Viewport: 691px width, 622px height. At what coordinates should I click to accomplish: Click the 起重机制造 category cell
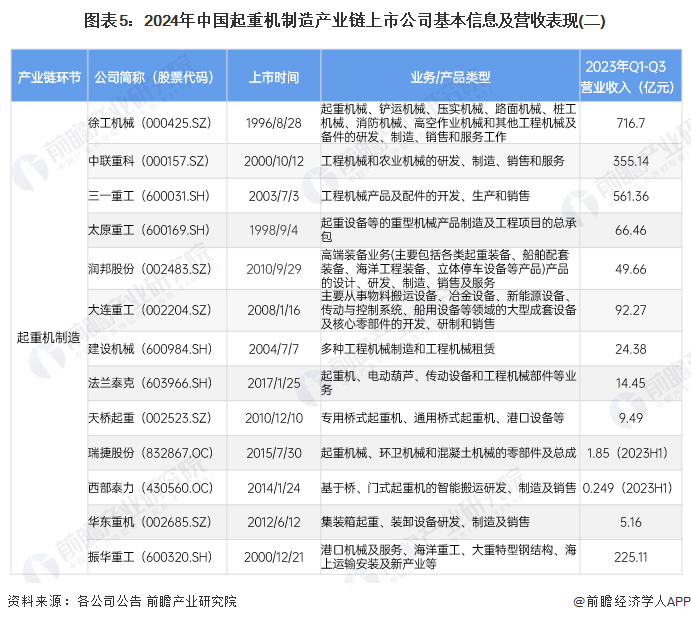point(49,338)
